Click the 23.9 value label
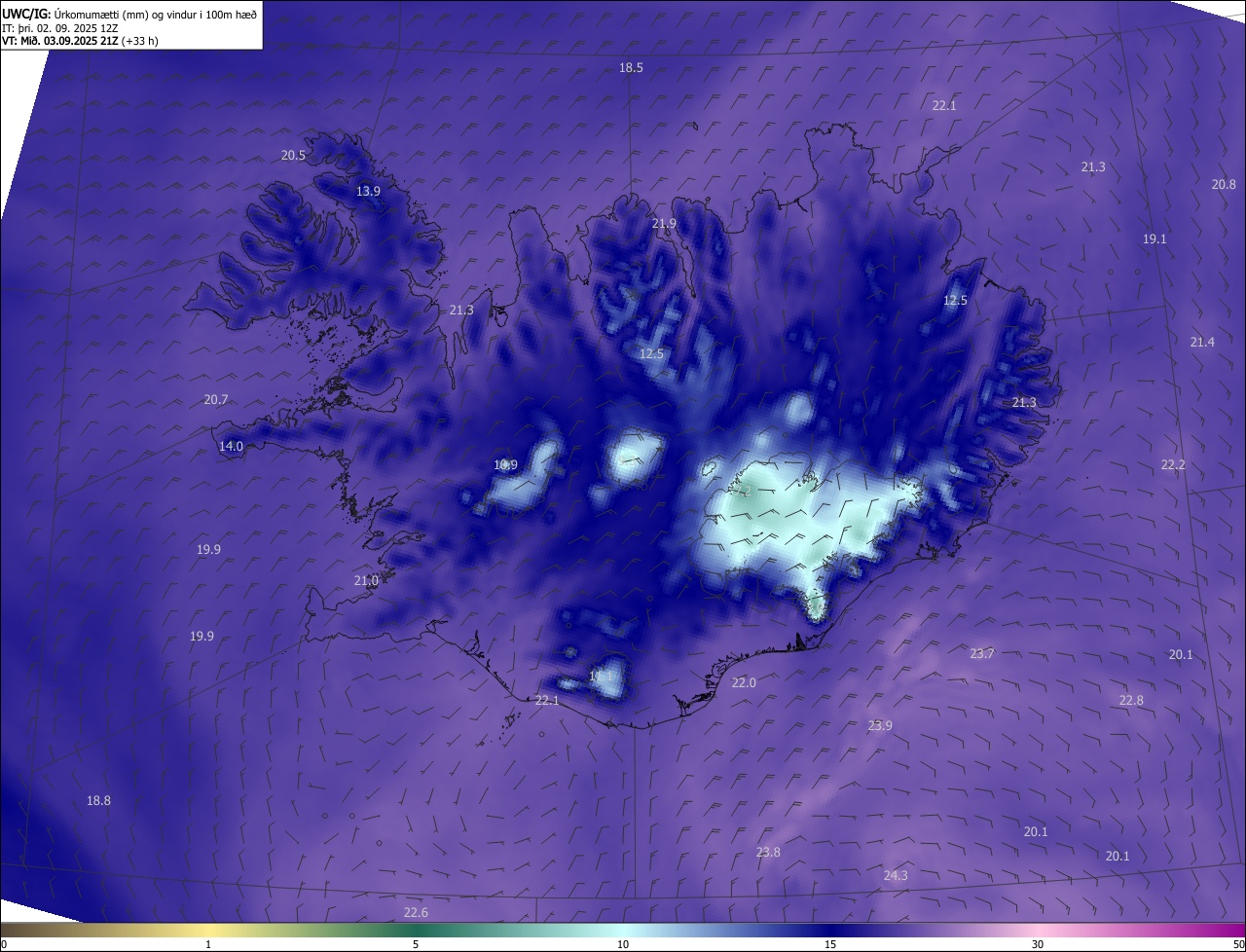 coord(880,725)
